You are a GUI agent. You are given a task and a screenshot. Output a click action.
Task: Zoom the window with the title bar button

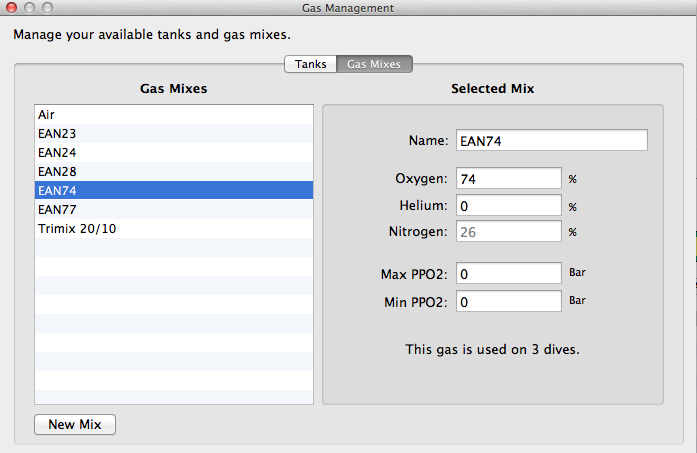47,8
